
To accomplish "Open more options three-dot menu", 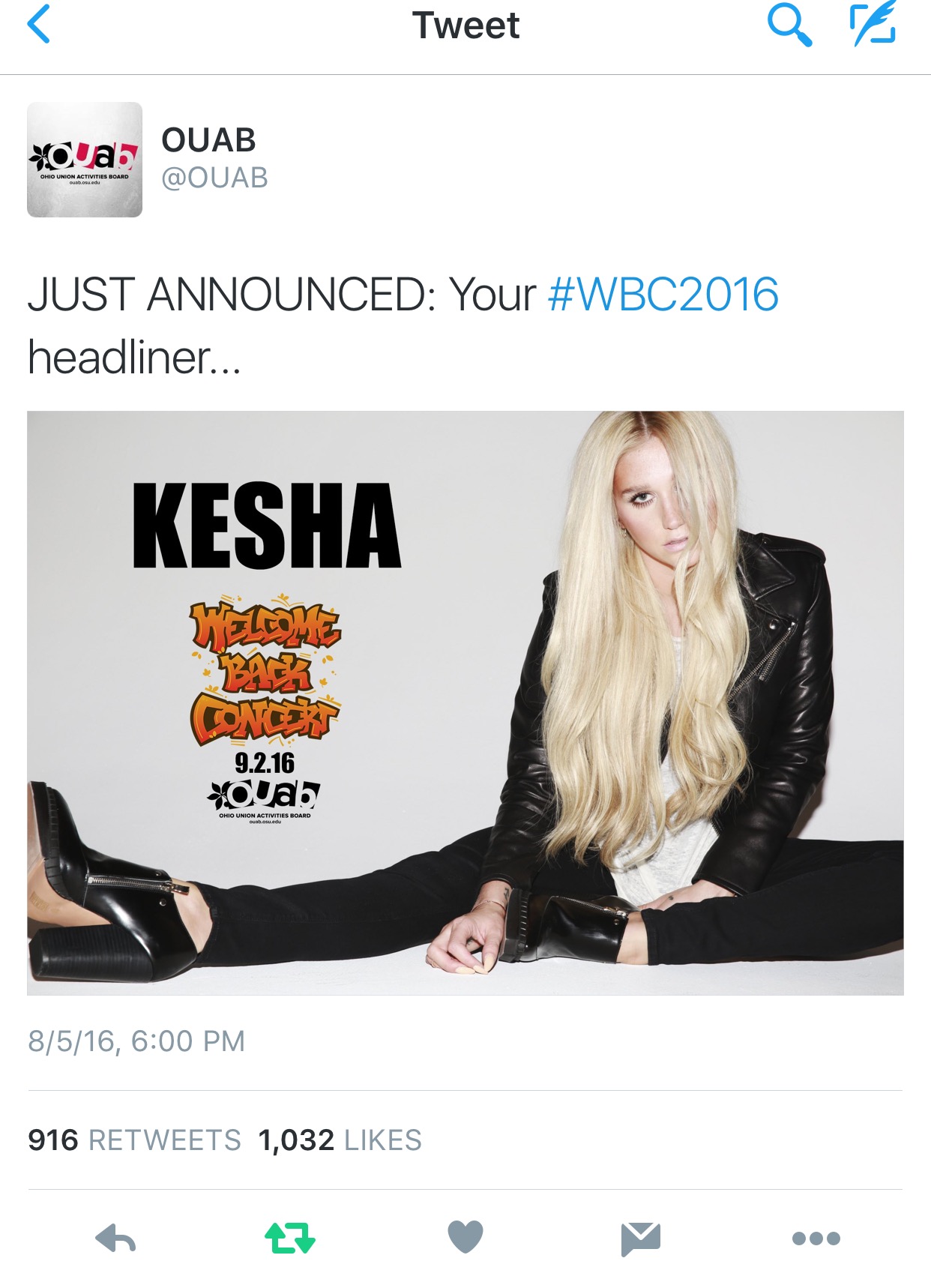I will tap(816, 1239).
